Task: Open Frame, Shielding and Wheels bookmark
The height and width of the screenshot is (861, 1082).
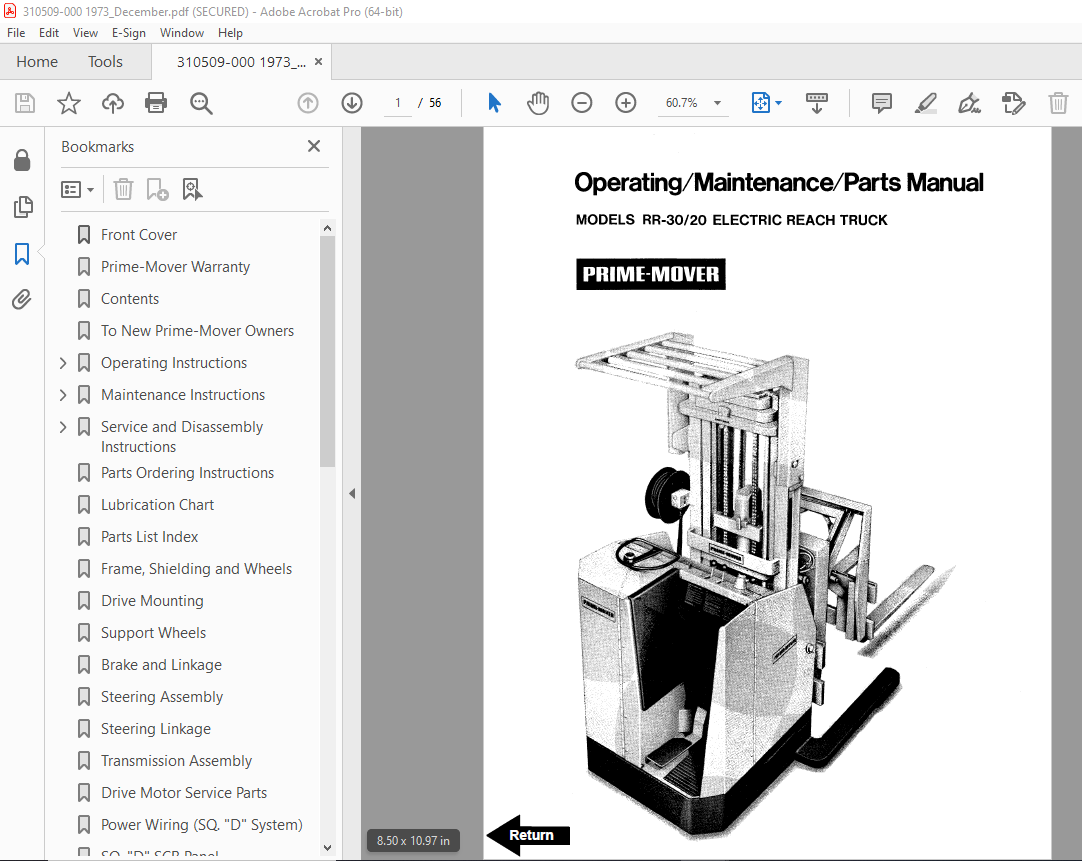Action: [196, 568]
